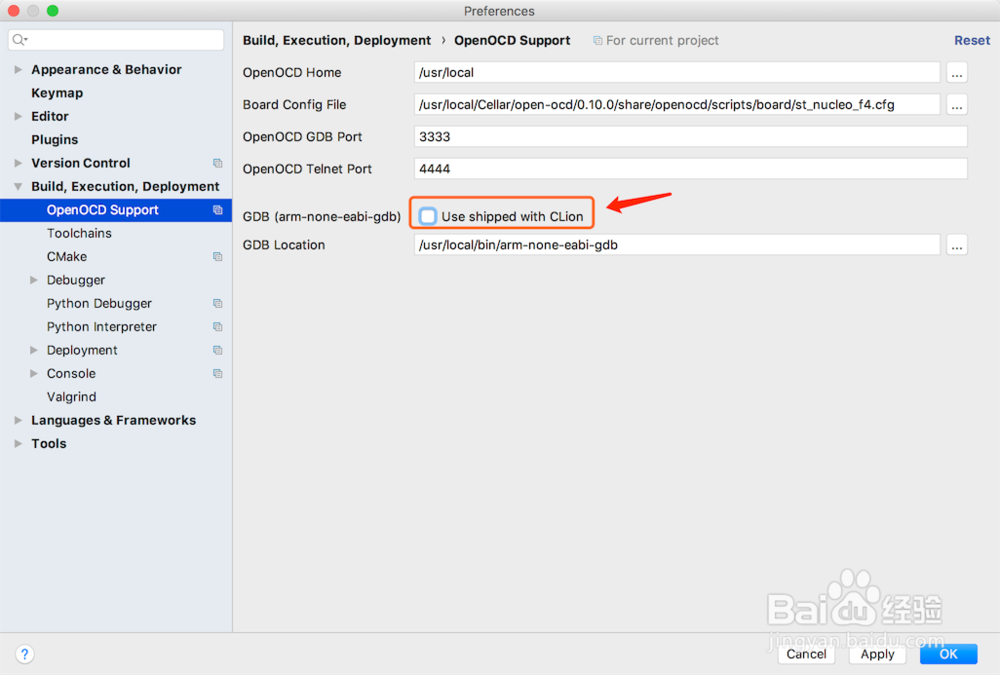The width and height of the screenshot is (1000, 675).
Task: Open Valgrind settings page
Action: 71,397
